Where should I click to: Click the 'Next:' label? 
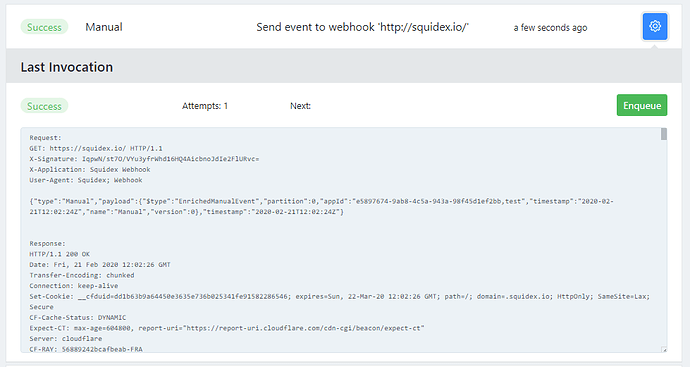pyautogui.click(x=300, y=106)
